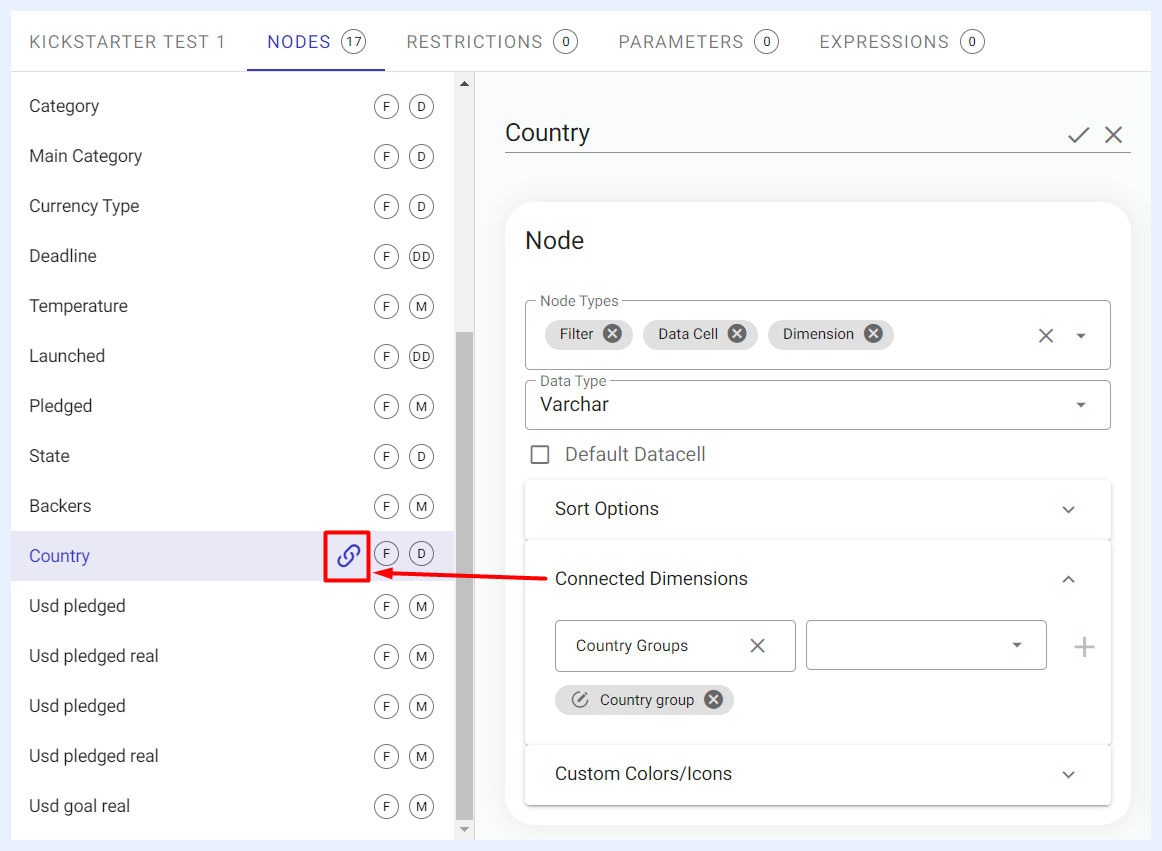Remove the Data Cell chip from Node Types
Viewport: 1162px width, 851px height.
click(737, 334)
